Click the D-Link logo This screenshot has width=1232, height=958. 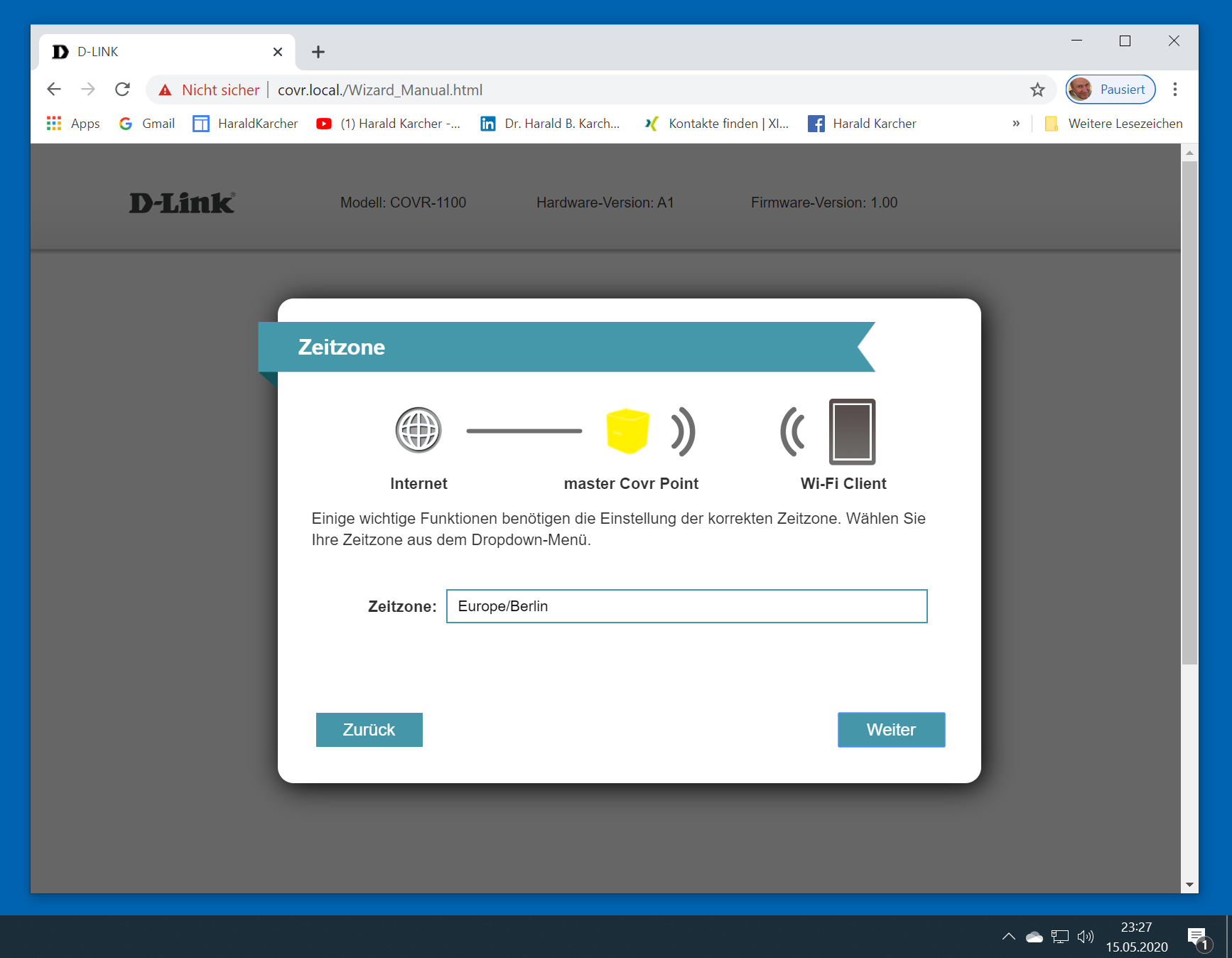click(182, 203)
